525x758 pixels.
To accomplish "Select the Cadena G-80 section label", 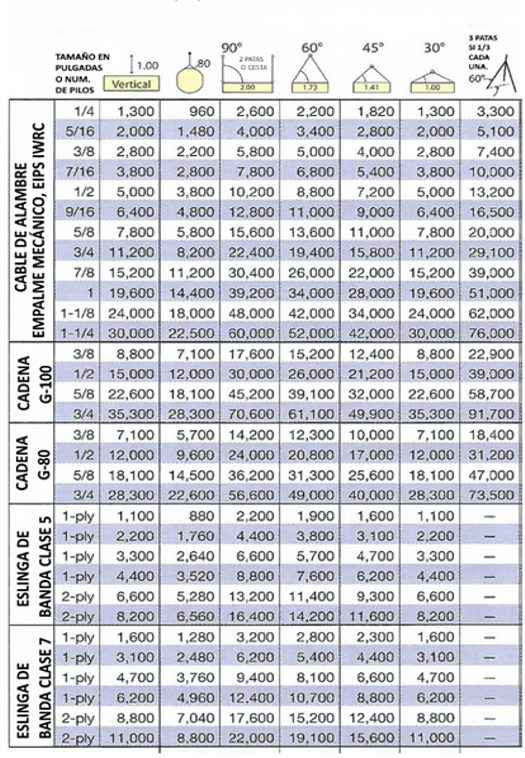I will 33,464.
